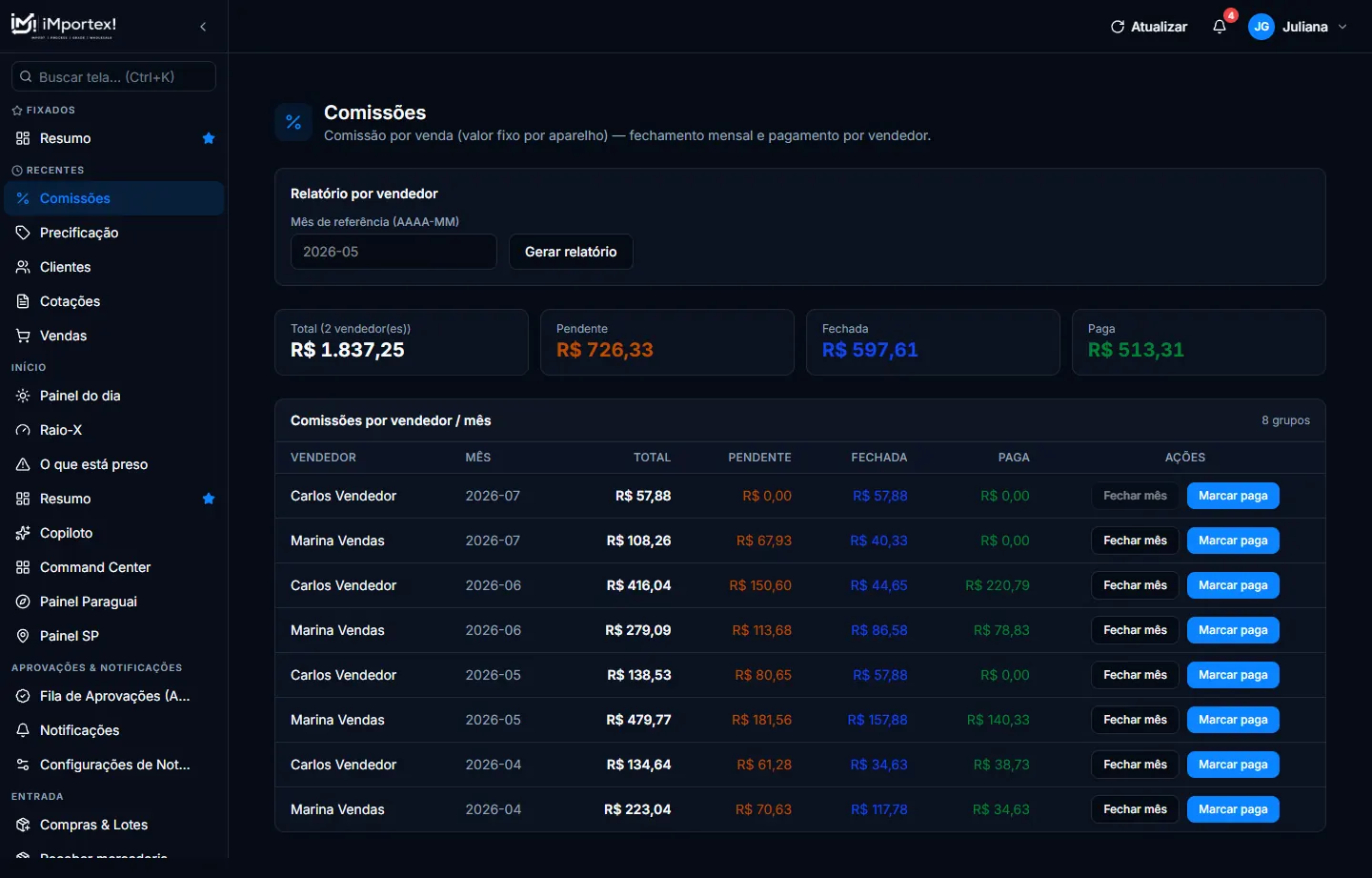The height and width of the screenshot is (878, 1372).
Task: Click the Fila de Aprovações check icon
Action: tap(23, 696)
